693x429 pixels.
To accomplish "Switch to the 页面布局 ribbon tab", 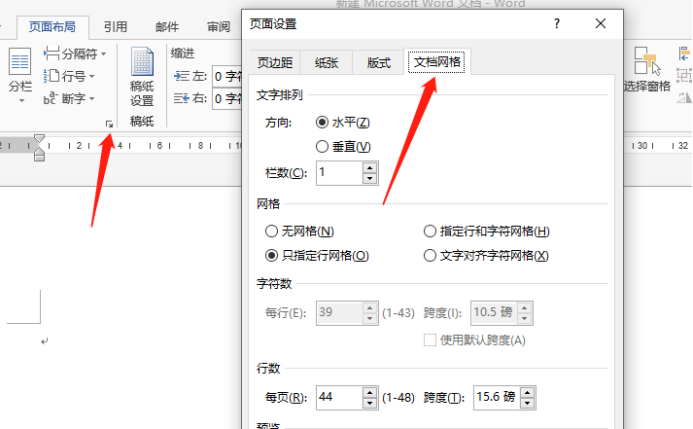I will point(53,27).
